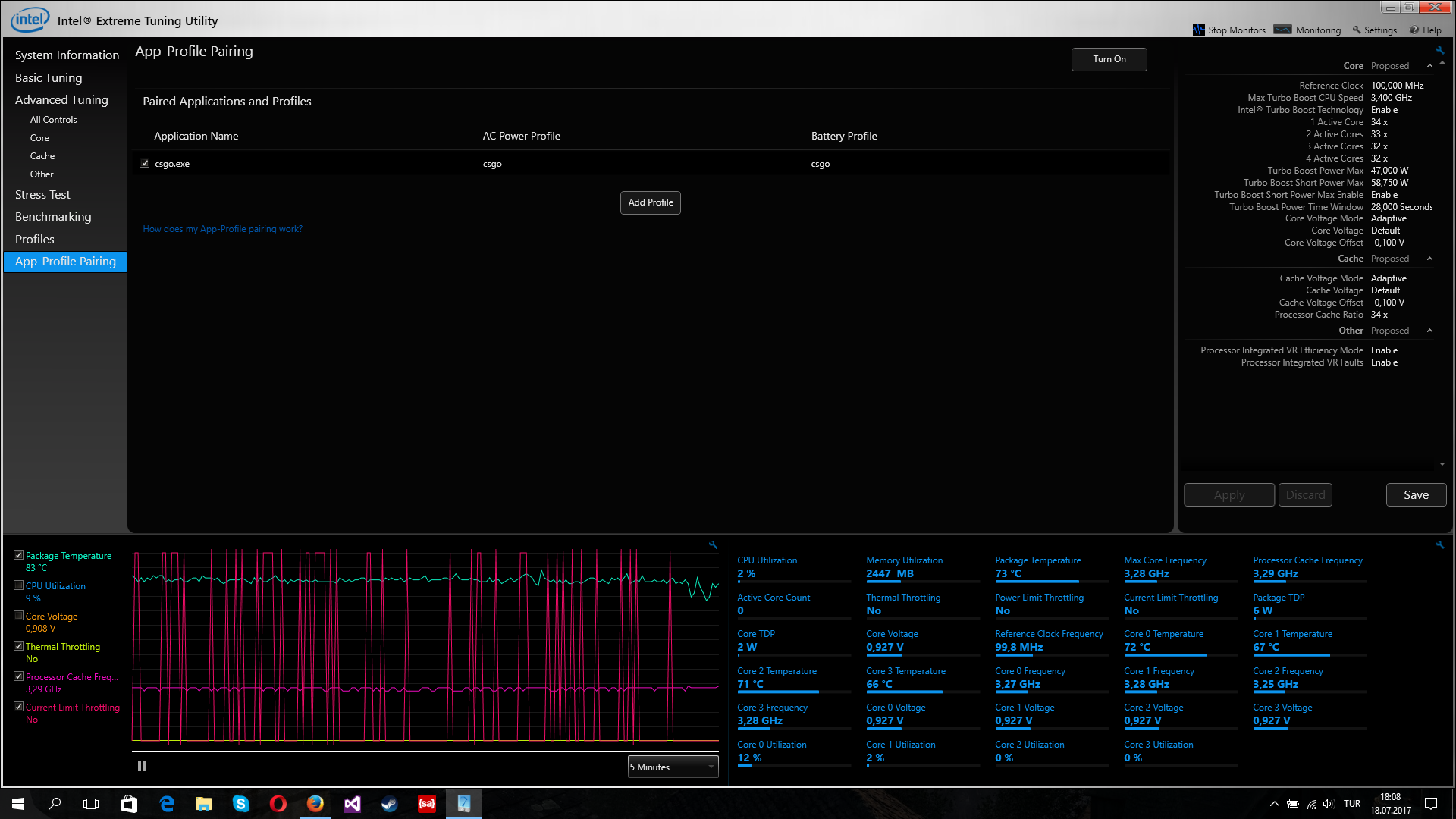Click the Intel logo icon
This screenshot has width=1456, height=819.
point(30,20)
